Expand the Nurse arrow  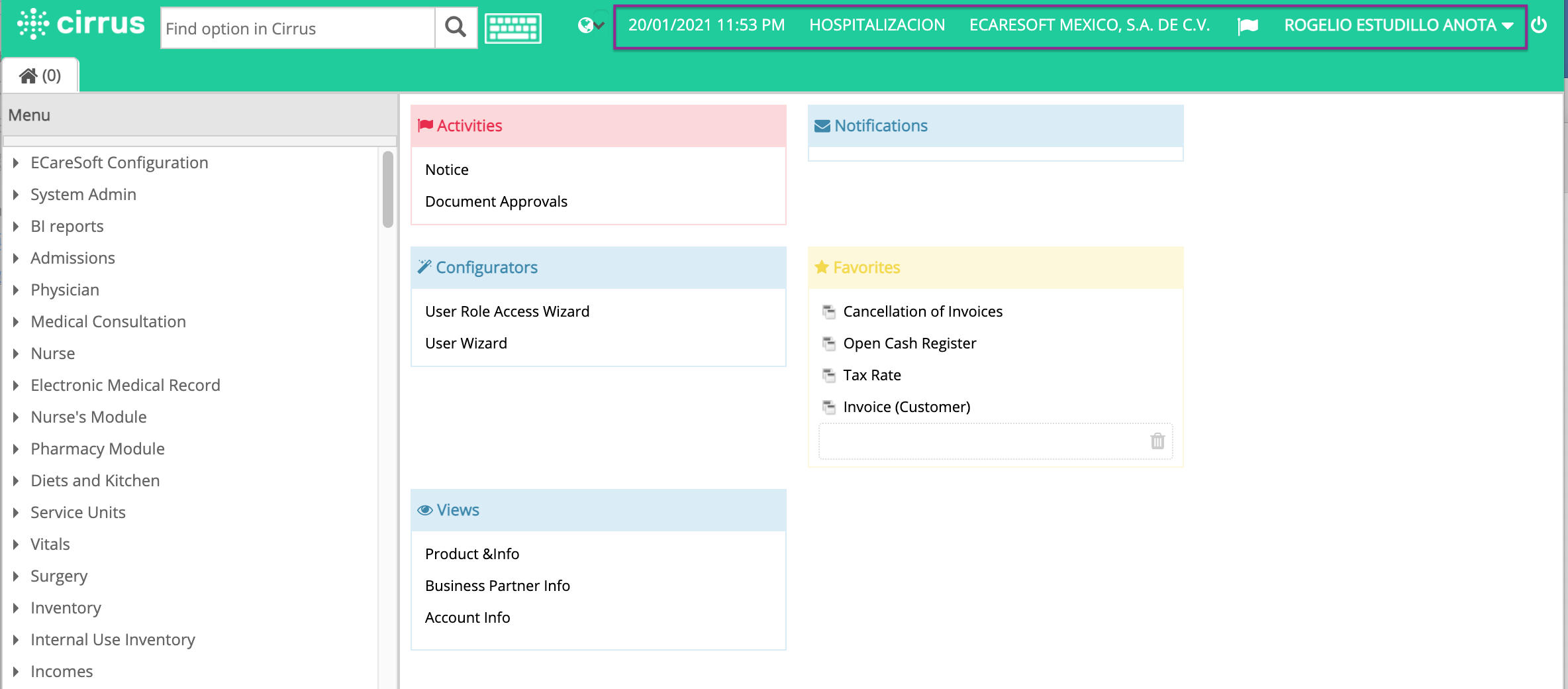(x=15, y=354)
